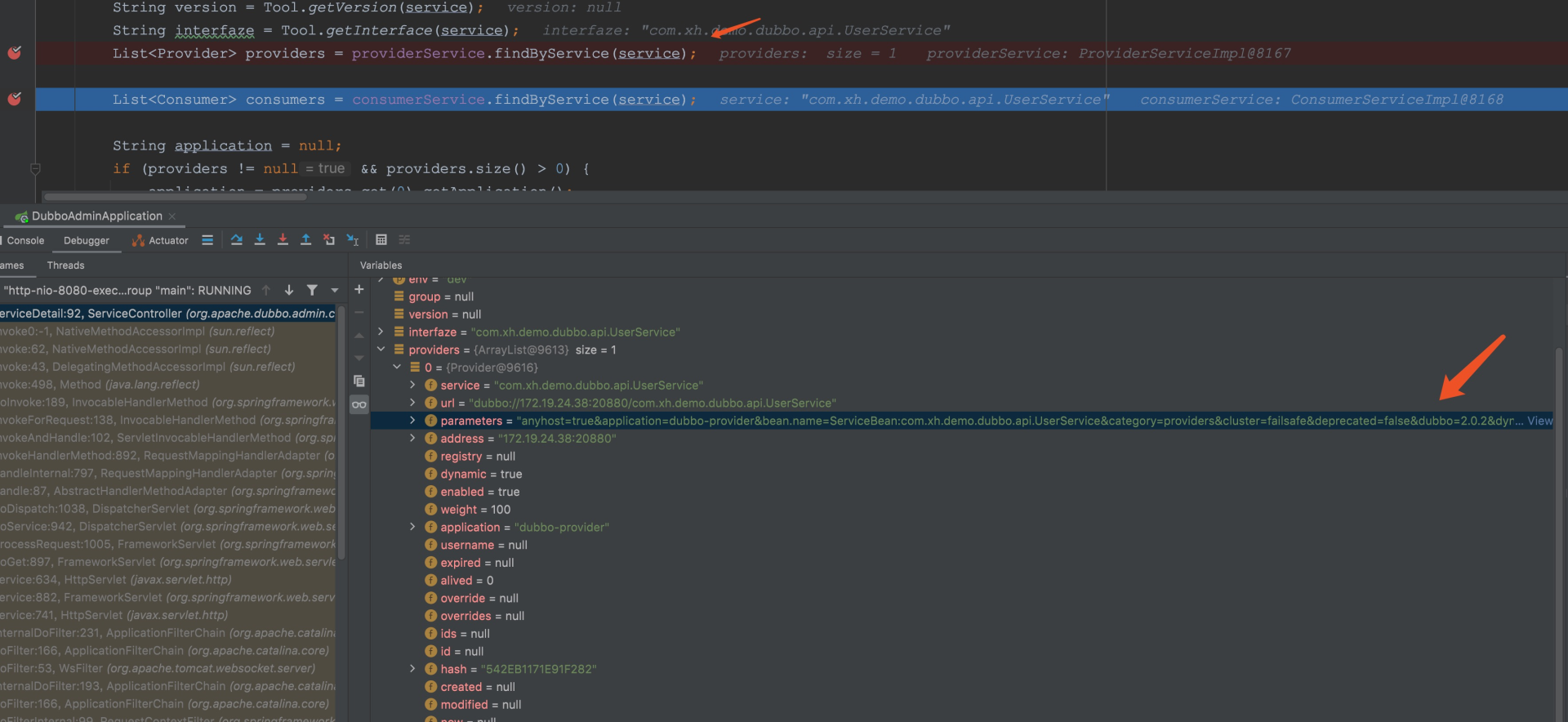1568x722 pixels.
Task: Click the Step Out icon
Action: 305,240
